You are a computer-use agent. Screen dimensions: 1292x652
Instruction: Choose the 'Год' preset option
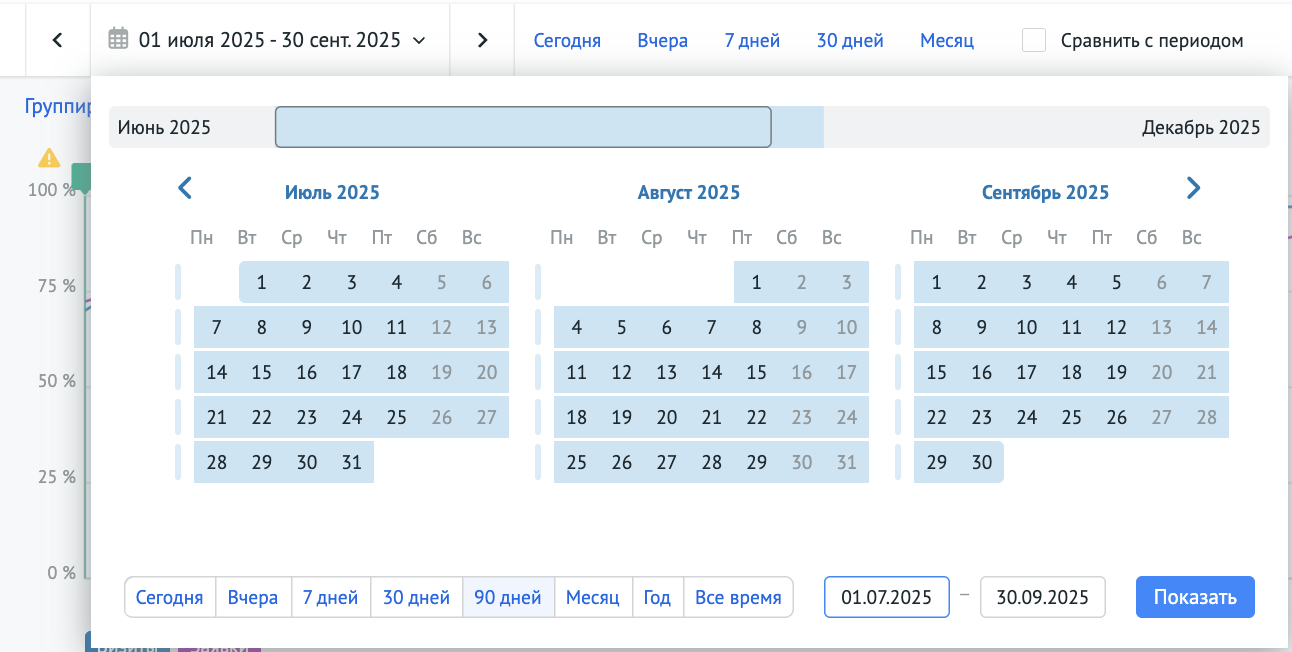pos(657,597)
